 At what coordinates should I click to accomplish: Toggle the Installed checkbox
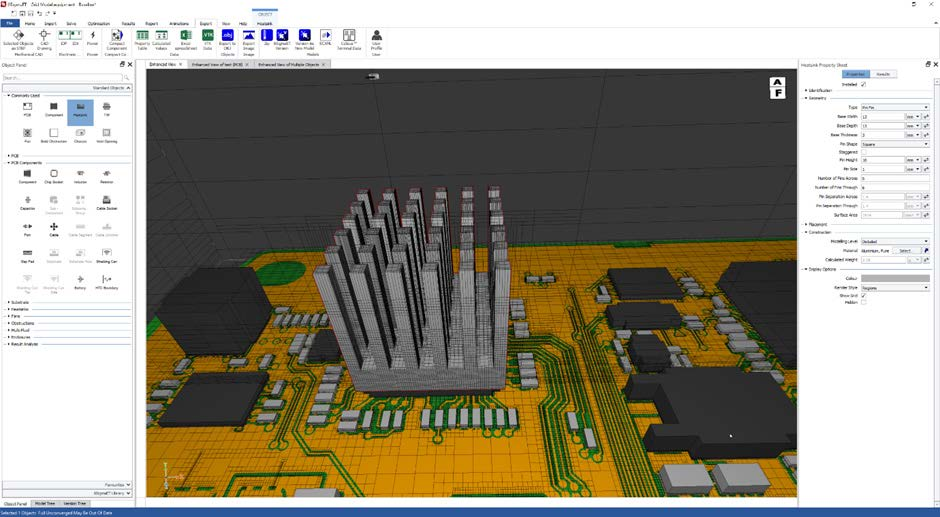864,84
